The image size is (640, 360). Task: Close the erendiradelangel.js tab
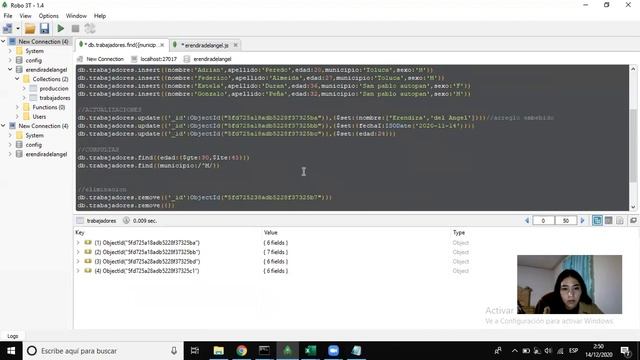236,45
